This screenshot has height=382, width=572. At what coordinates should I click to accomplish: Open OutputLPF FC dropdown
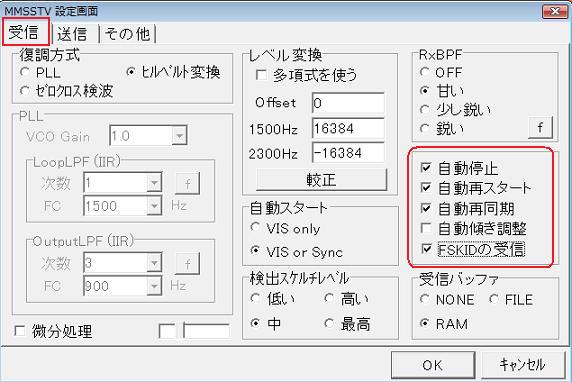(154, 286)
